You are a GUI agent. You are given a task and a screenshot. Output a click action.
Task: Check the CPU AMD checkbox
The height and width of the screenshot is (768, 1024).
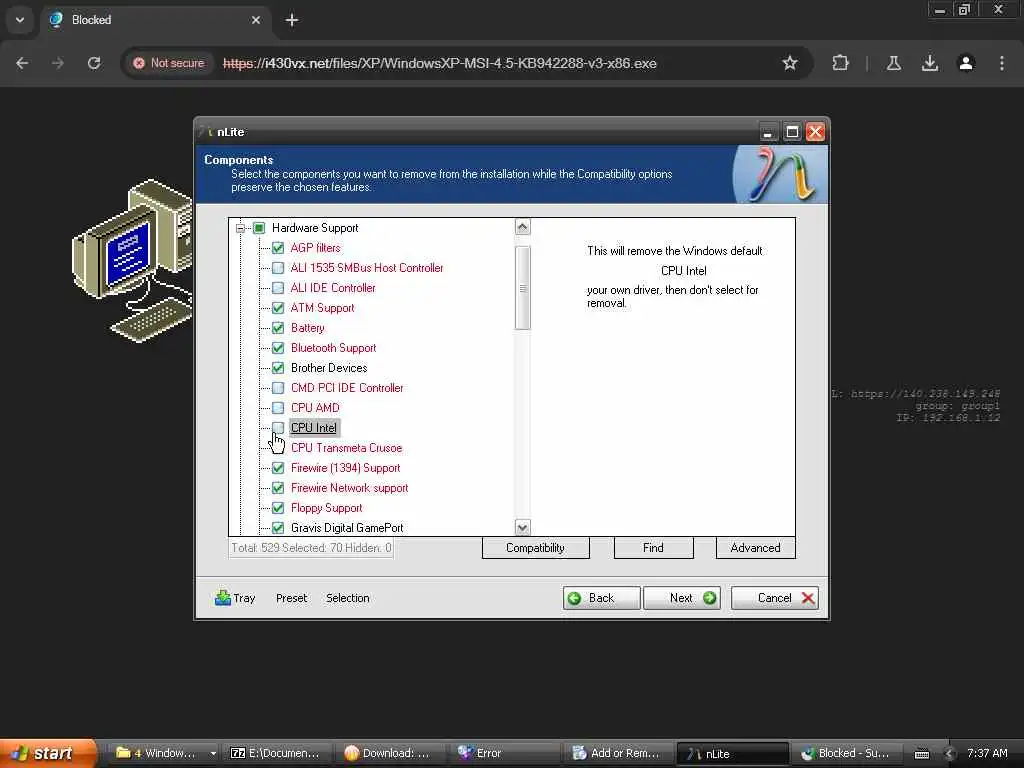pos(278,408)
